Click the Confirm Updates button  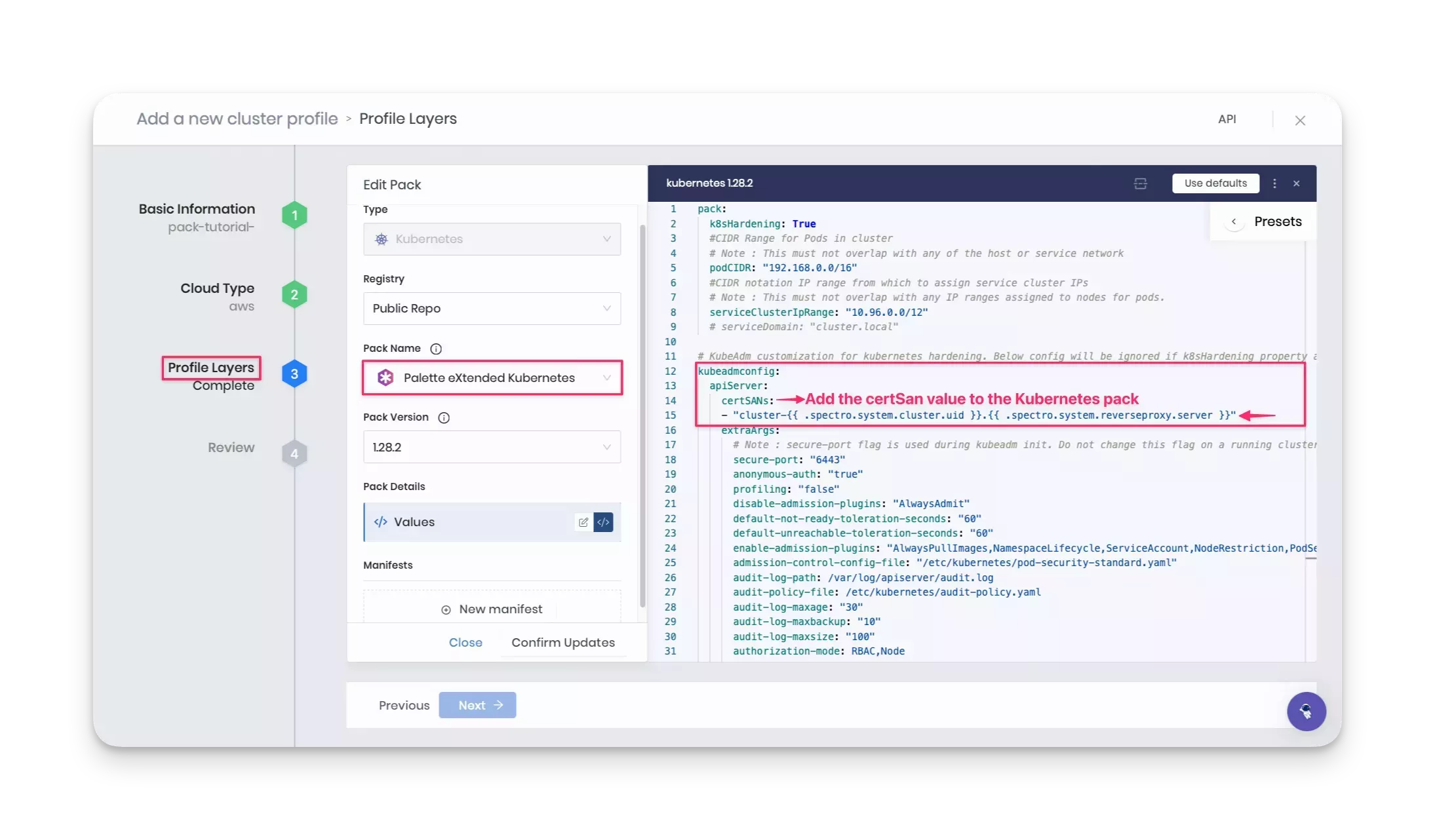tap(563, 642)
